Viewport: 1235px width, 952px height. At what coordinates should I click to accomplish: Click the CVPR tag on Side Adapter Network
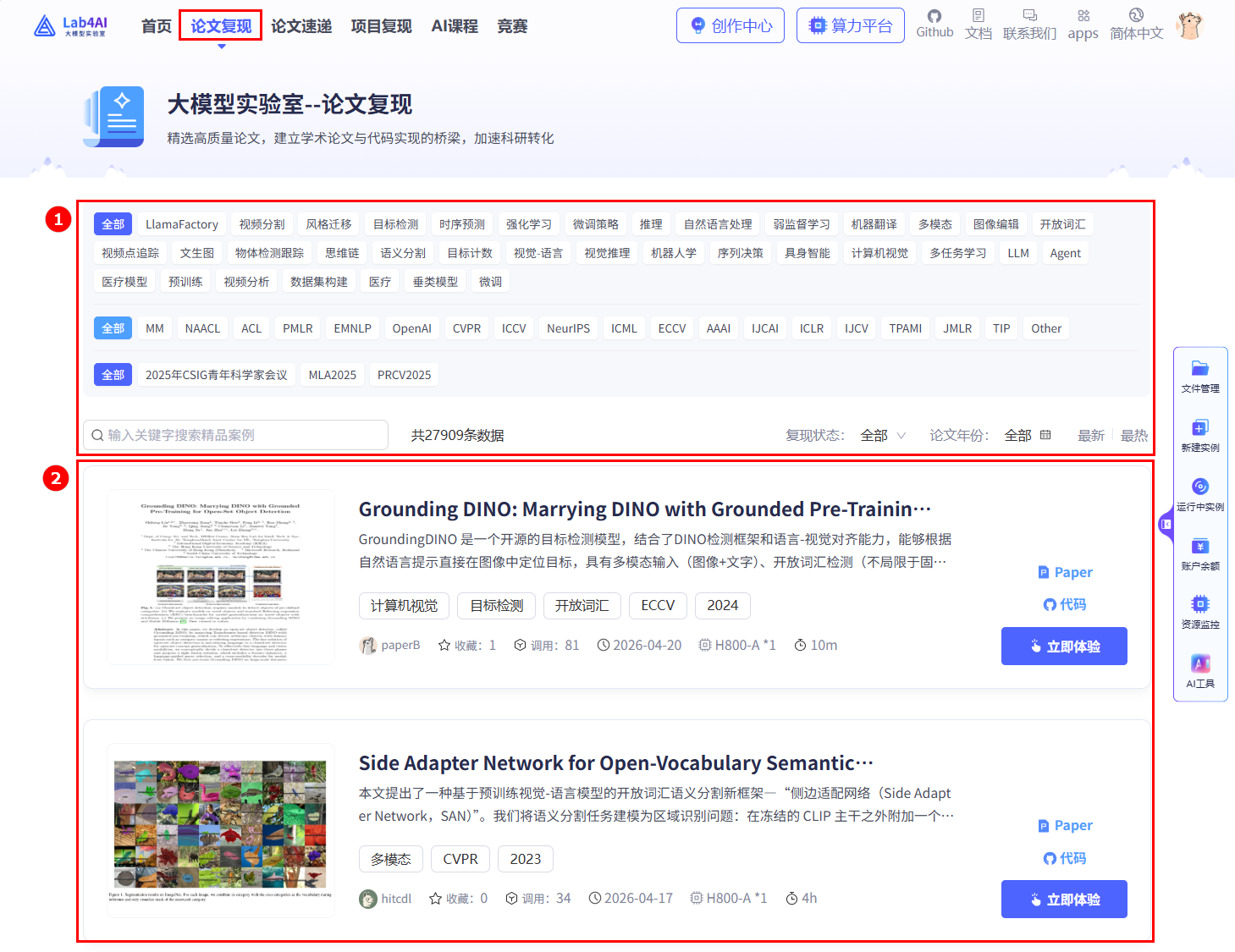point(460,859)
